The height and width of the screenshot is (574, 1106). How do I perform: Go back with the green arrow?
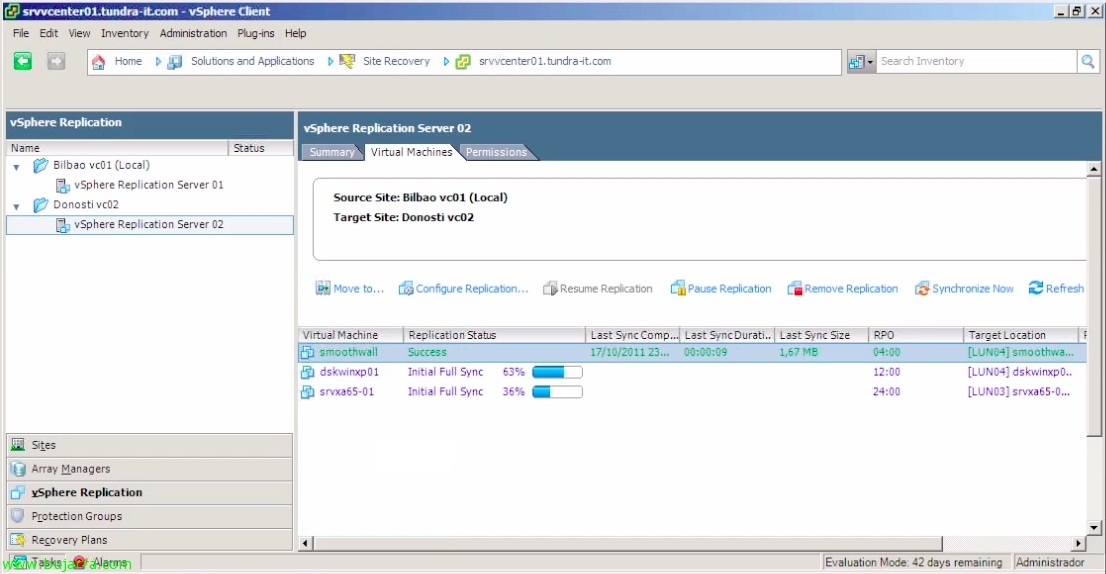pos(23,61)
